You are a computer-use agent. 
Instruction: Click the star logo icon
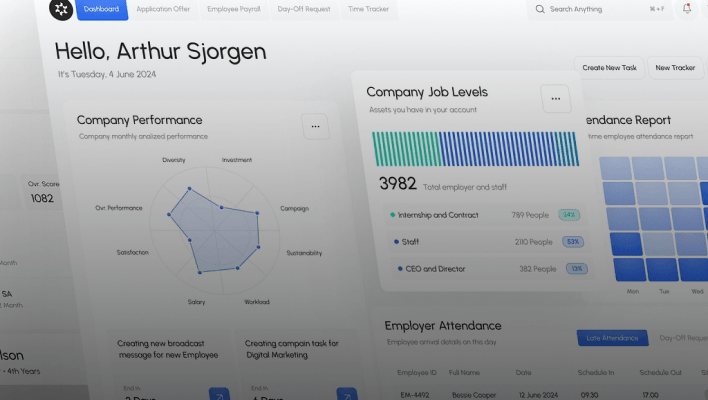(61, 9)
